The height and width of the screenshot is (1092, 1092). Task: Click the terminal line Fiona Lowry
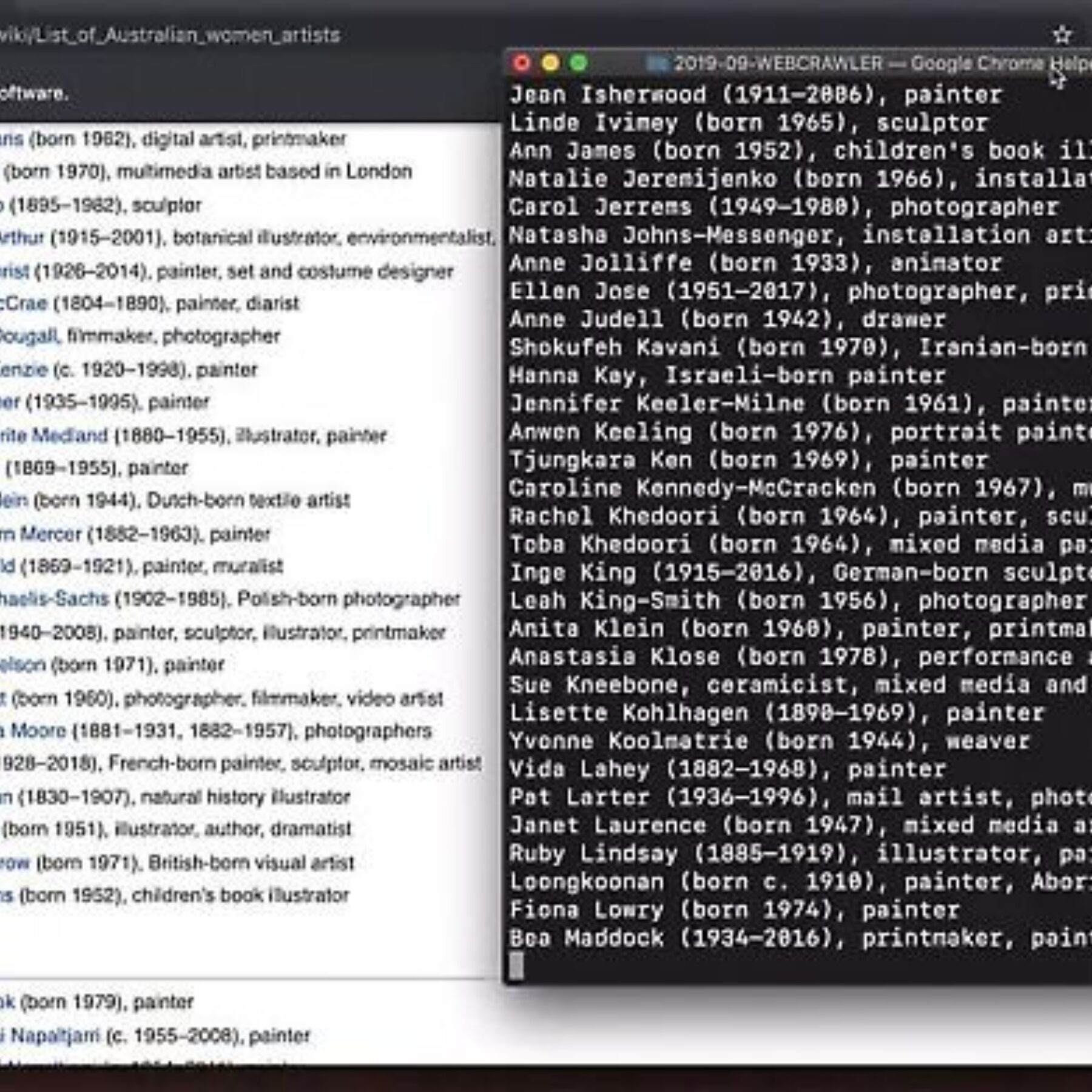pos(734,909)
